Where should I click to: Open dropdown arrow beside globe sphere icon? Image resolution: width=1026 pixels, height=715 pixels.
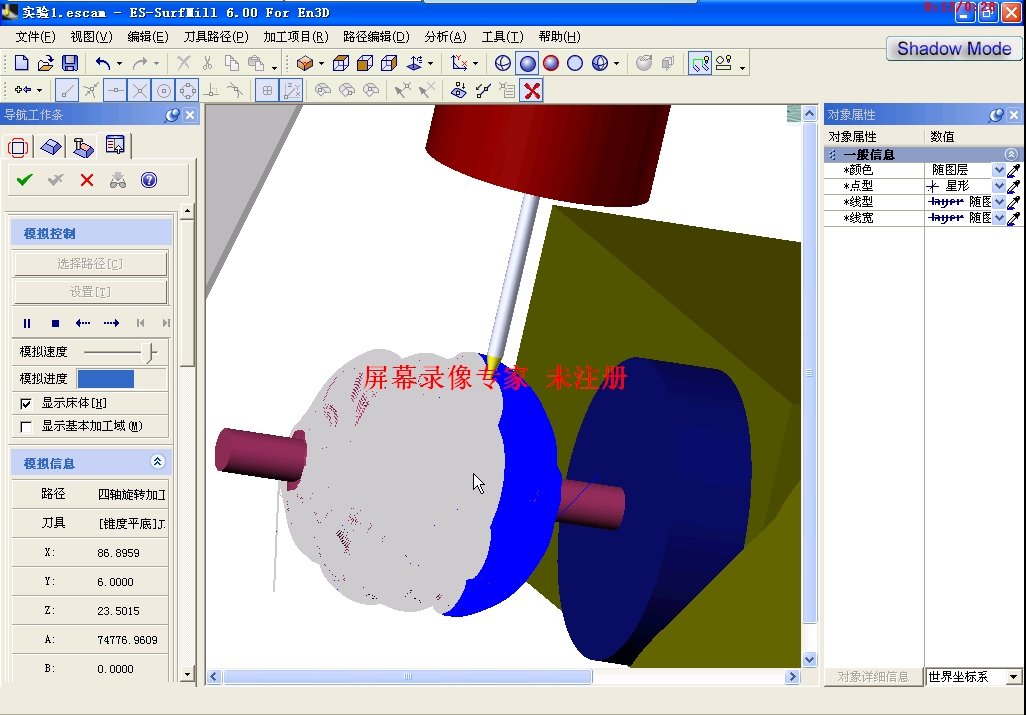tap(616, 63)
